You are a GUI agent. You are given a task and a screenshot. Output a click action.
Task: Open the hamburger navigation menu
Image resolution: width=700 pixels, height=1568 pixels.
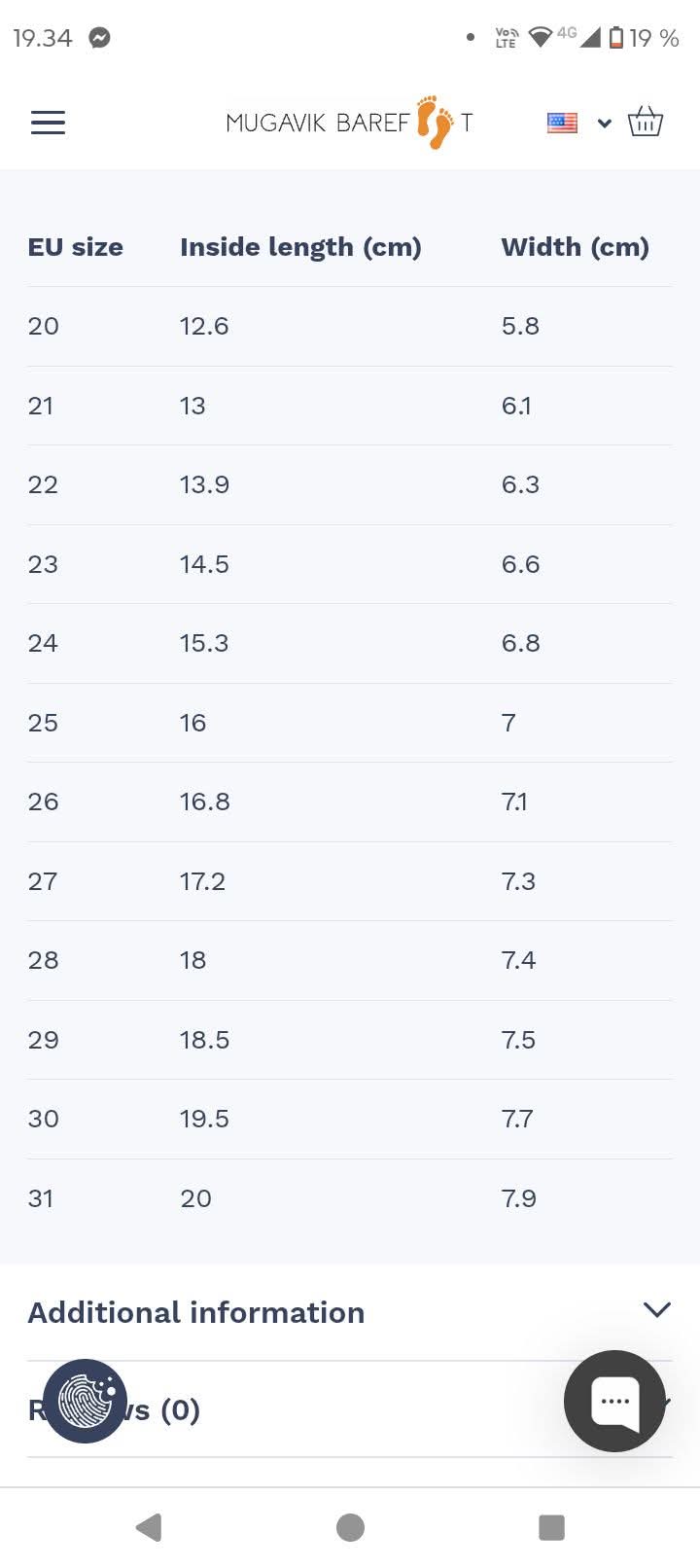[x=48, y=123]
